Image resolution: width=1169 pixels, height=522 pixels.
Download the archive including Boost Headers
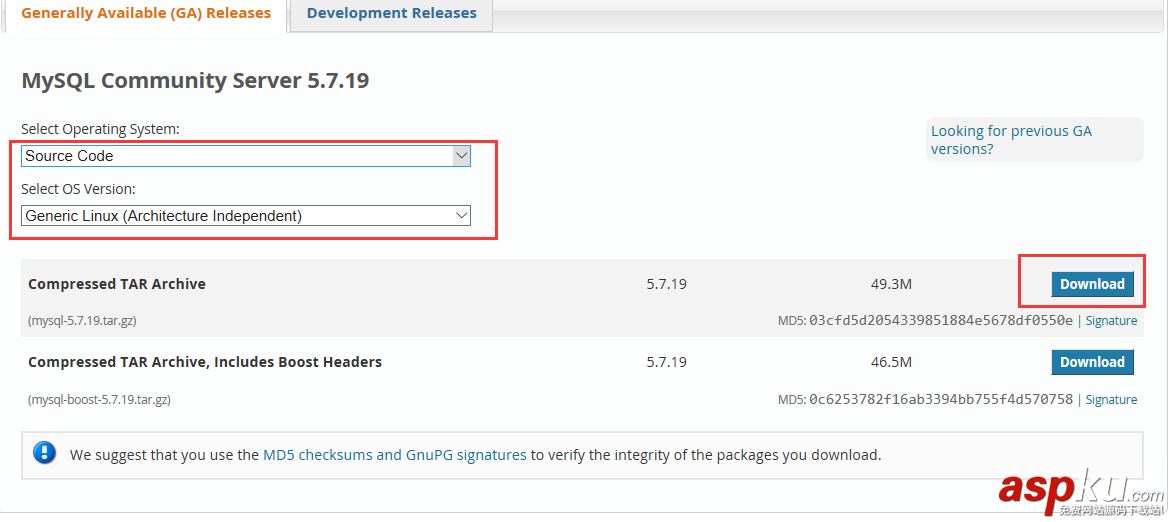coord(1092,362)
